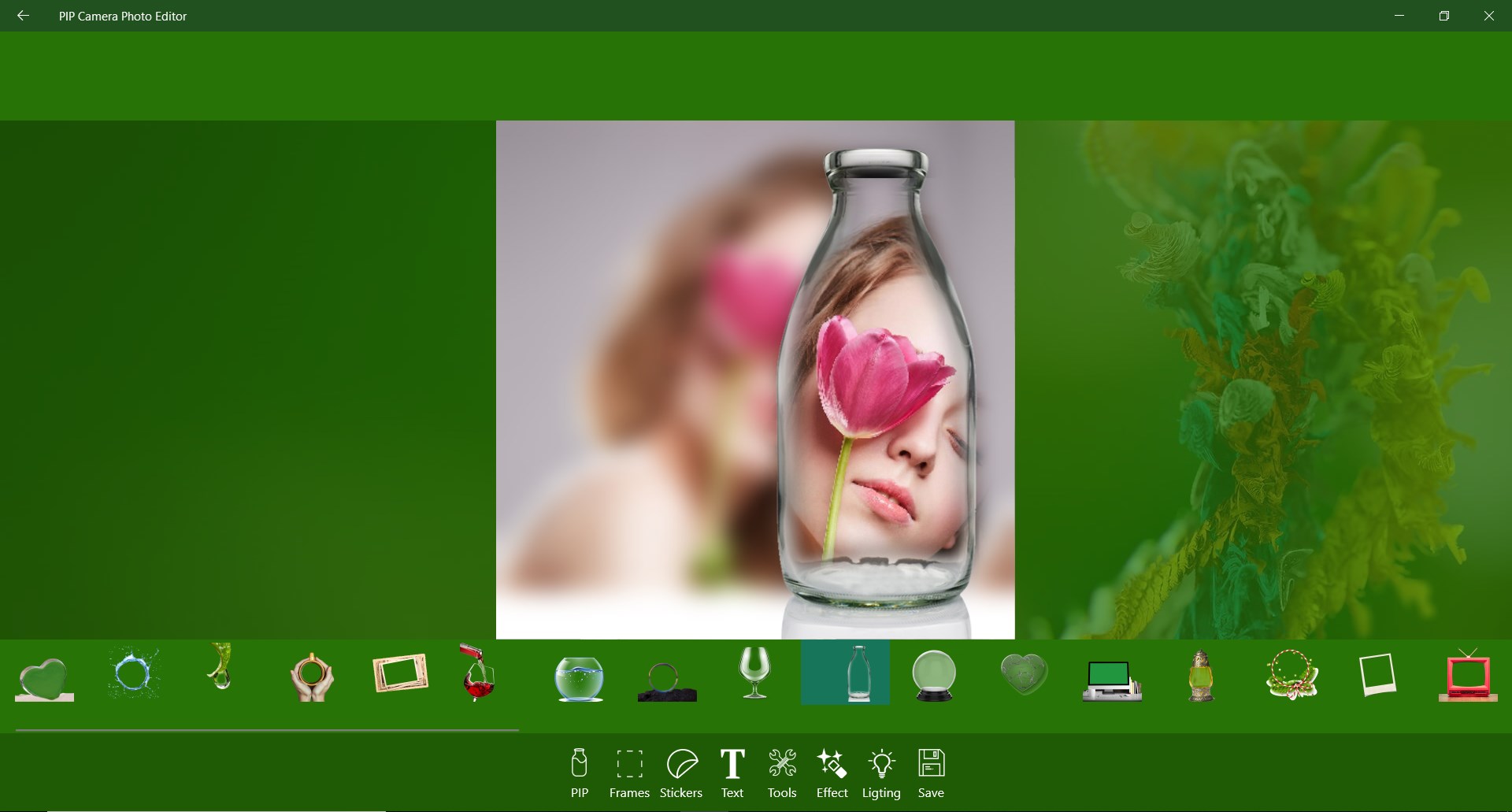Image resolution: width=1512 pixels, height=812 pixels.
Task: Close the PIP Camera Photo Editor
Action: [x=1489, y=16]
